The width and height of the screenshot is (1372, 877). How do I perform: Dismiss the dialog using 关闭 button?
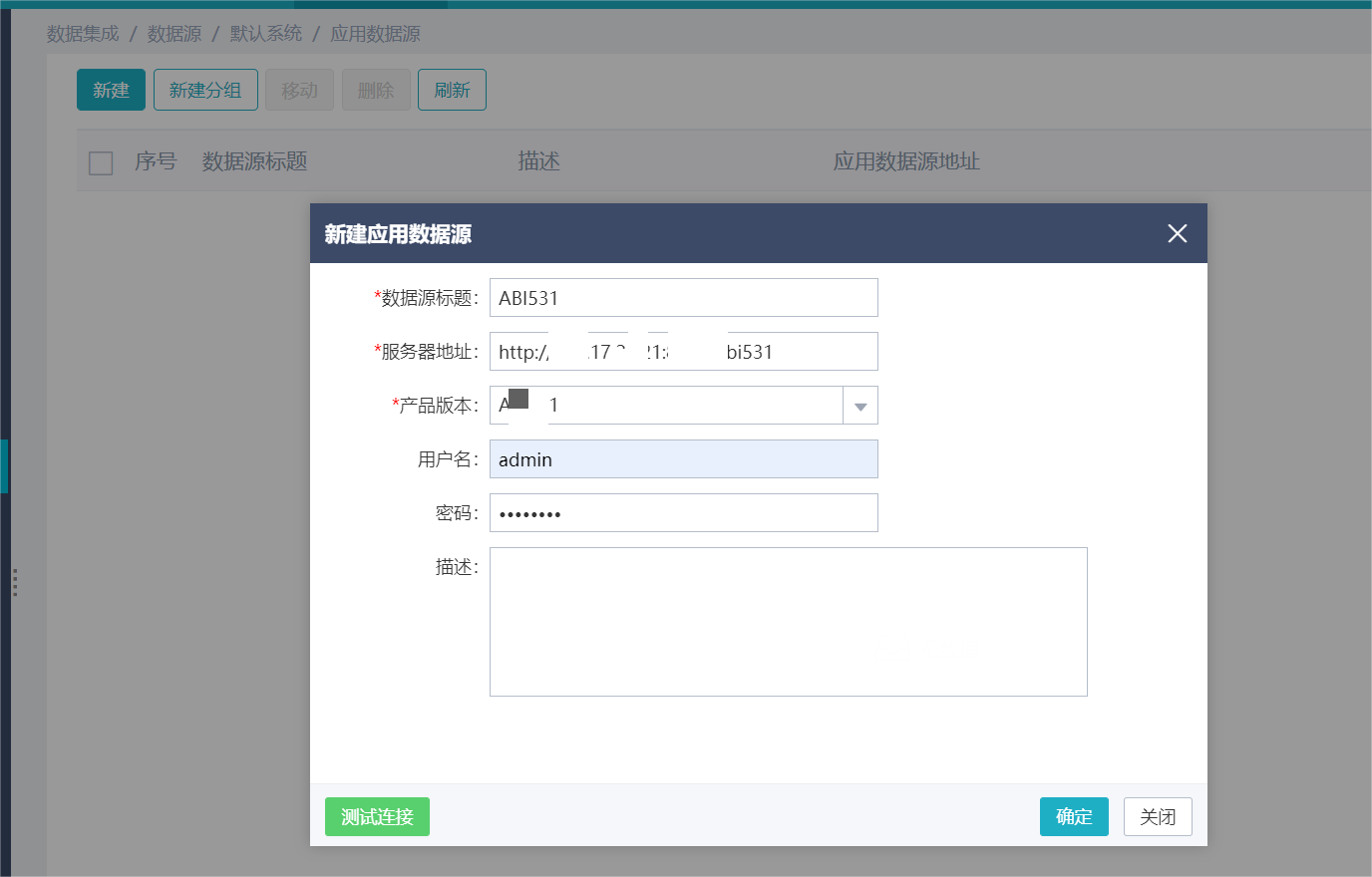(x=1158, y=816)
